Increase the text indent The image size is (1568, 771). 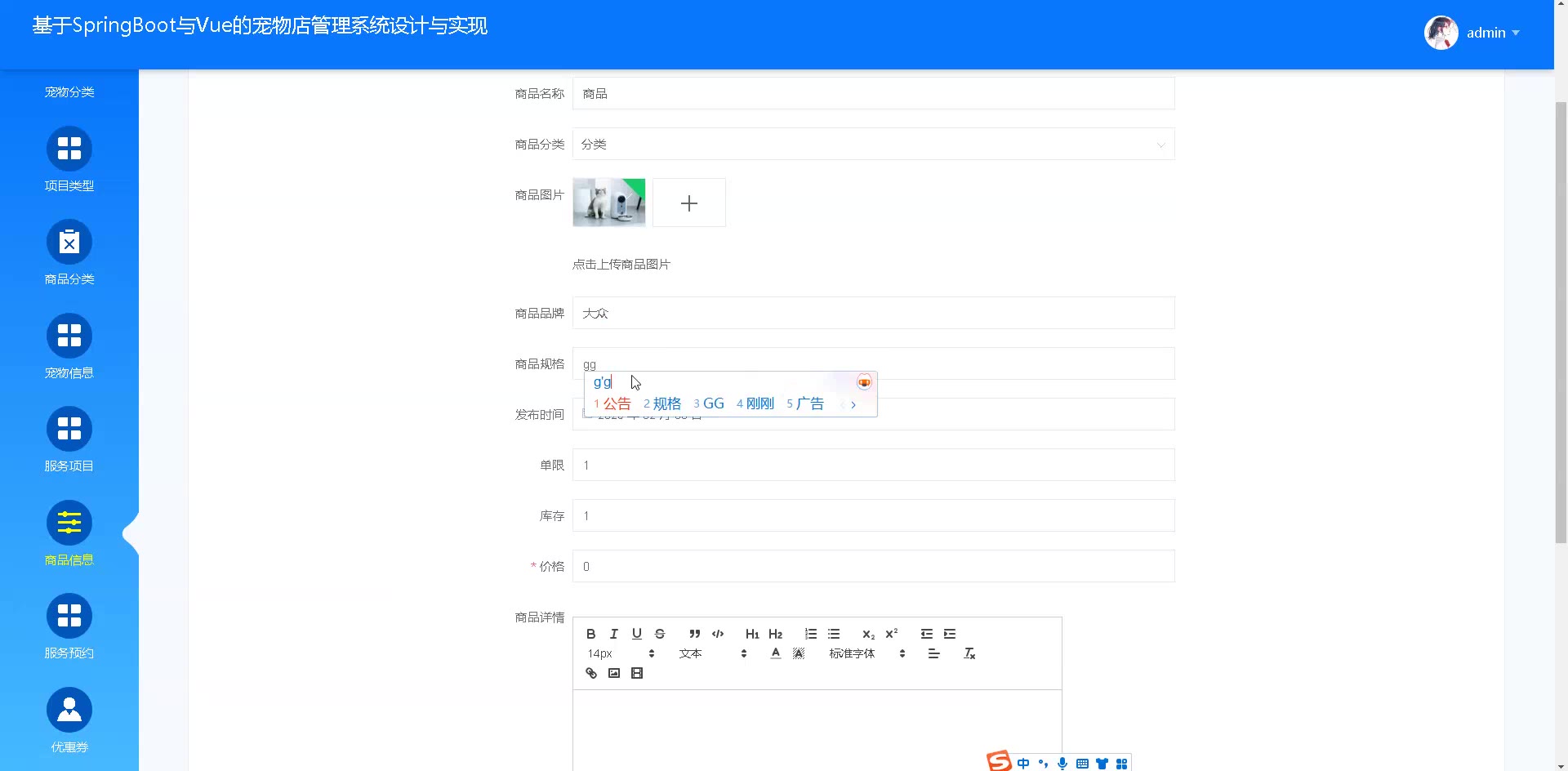click(x=950, y=634)
